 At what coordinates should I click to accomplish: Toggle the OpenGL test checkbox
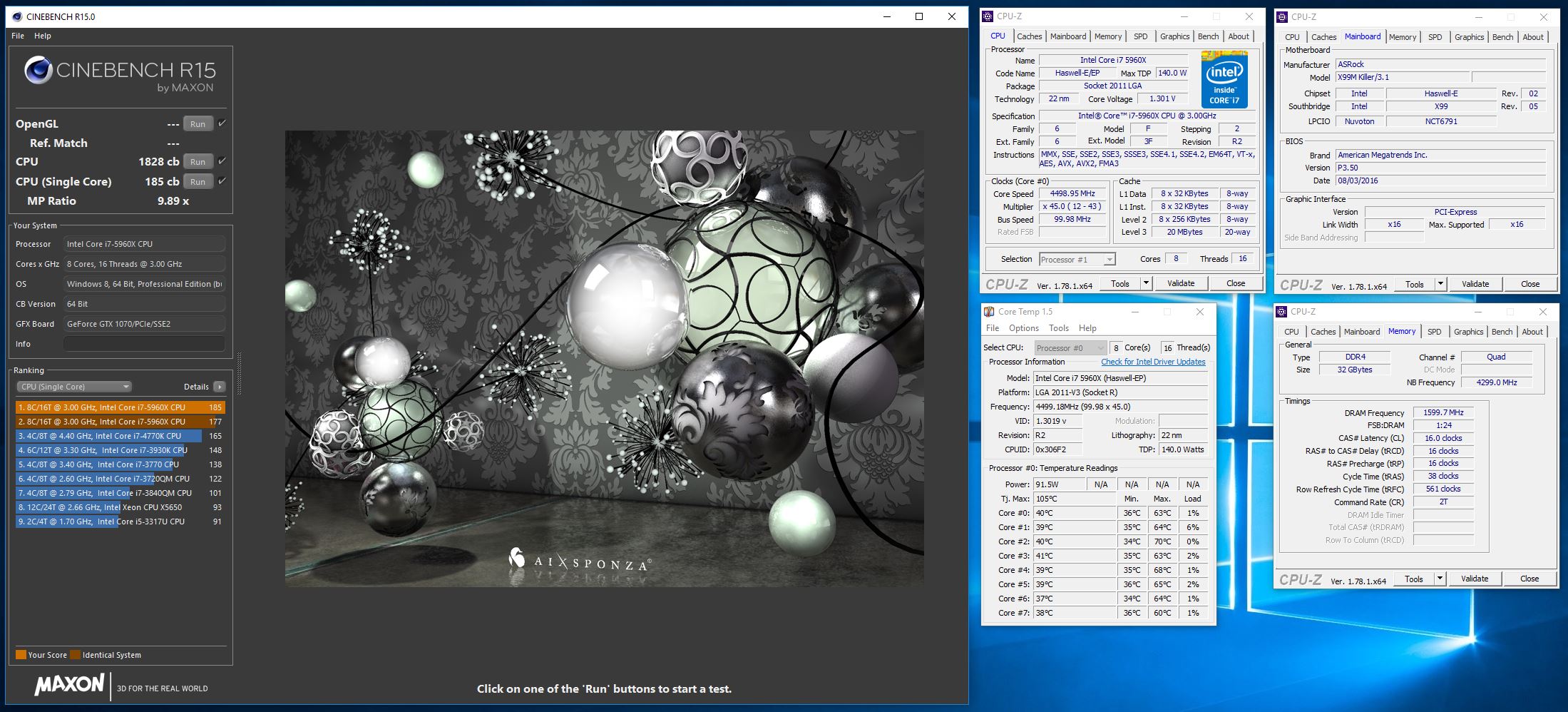[222, 123]
